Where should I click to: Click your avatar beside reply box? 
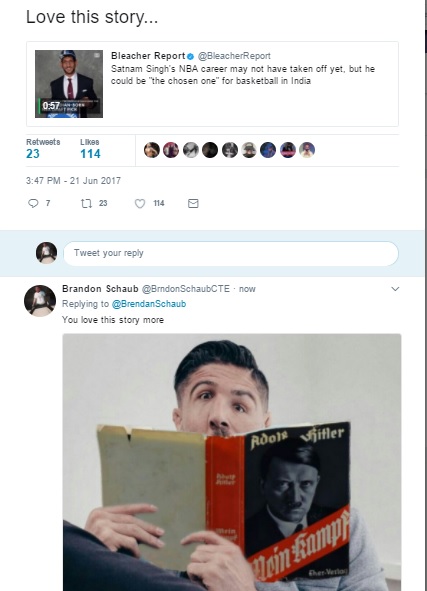point(46,253)
